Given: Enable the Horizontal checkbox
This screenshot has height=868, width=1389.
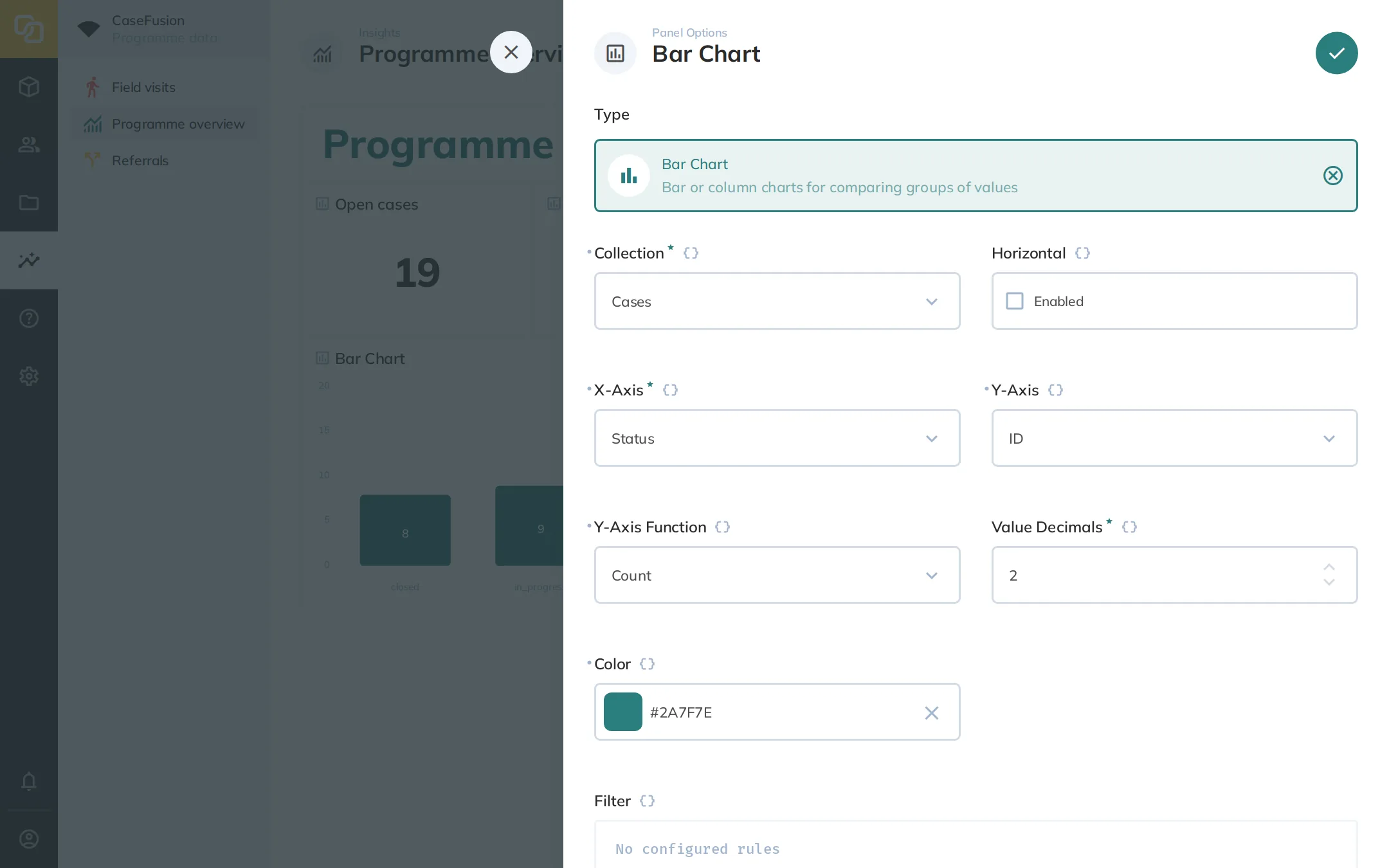Looking at the screenshot, I should point(1015,301).
